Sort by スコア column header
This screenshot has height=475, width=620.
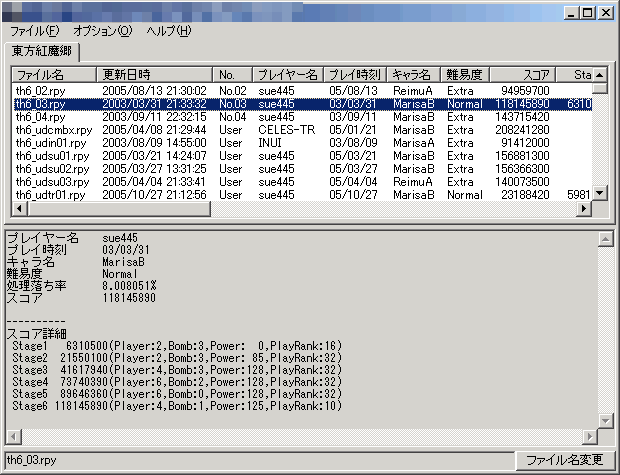(x=523, y=74)
